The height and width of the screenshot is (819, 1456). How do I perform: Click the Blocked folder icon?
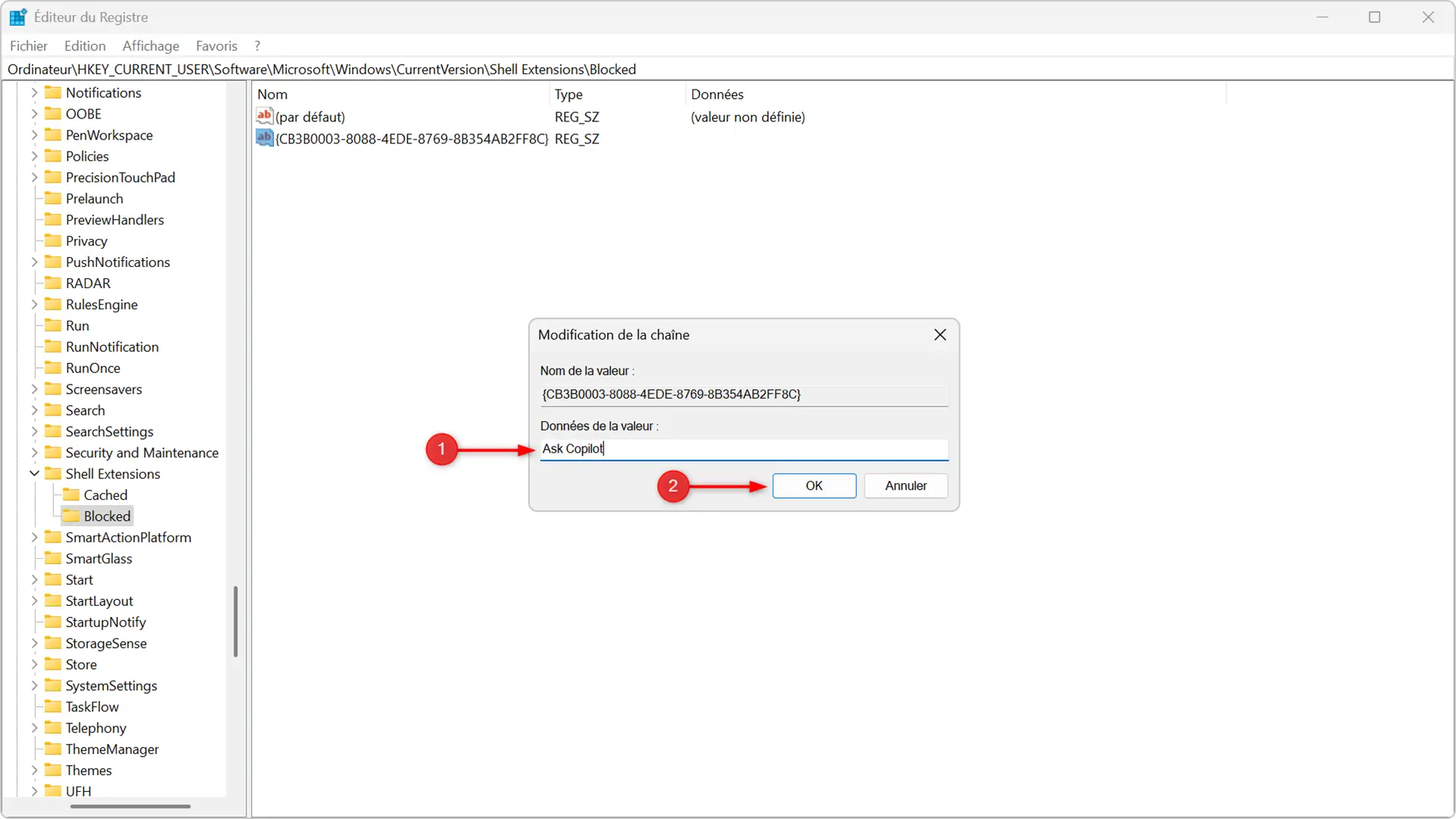71,516
